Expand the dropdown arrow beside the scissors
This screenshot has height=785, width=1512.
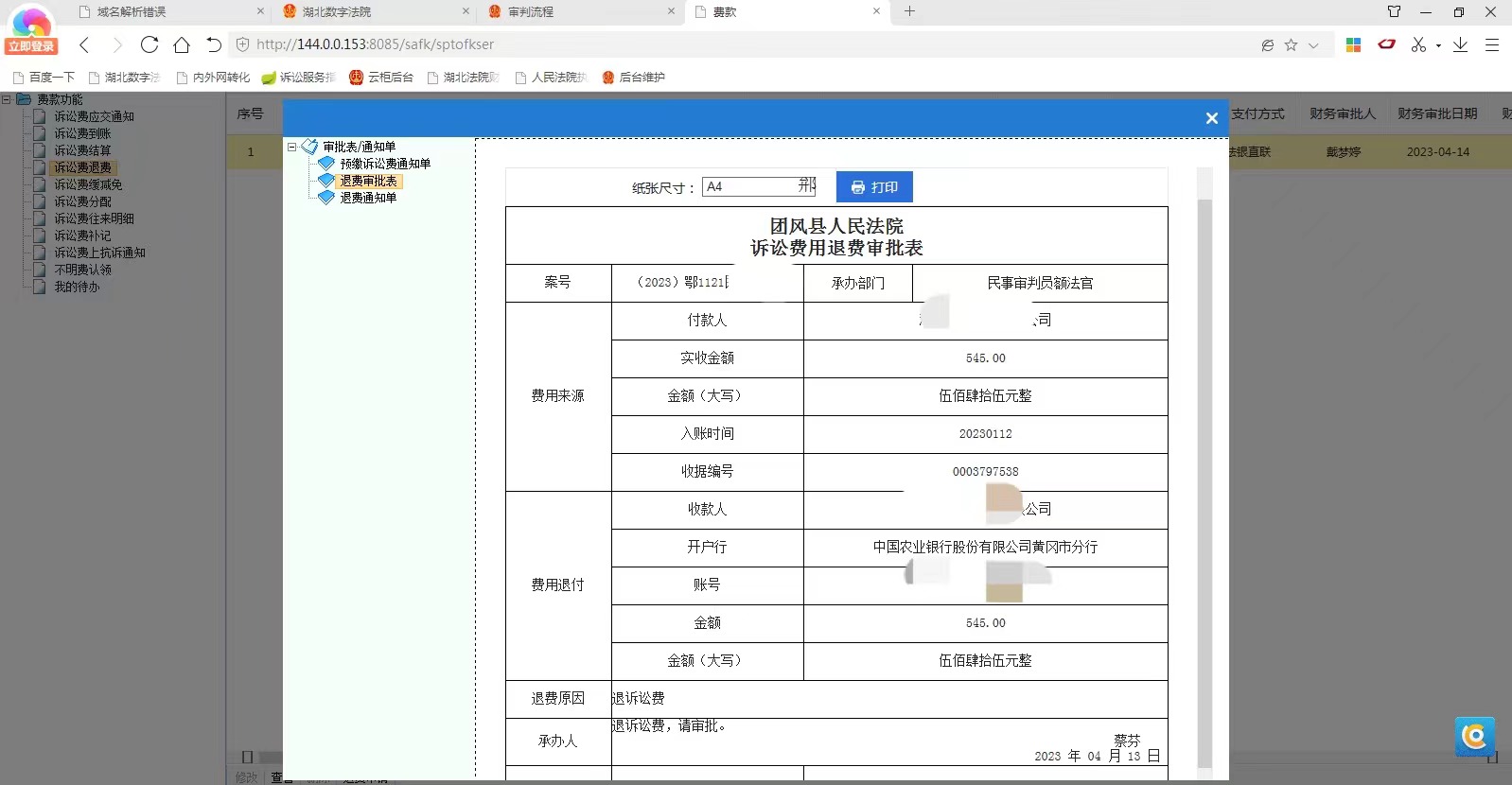[1438, 45]
